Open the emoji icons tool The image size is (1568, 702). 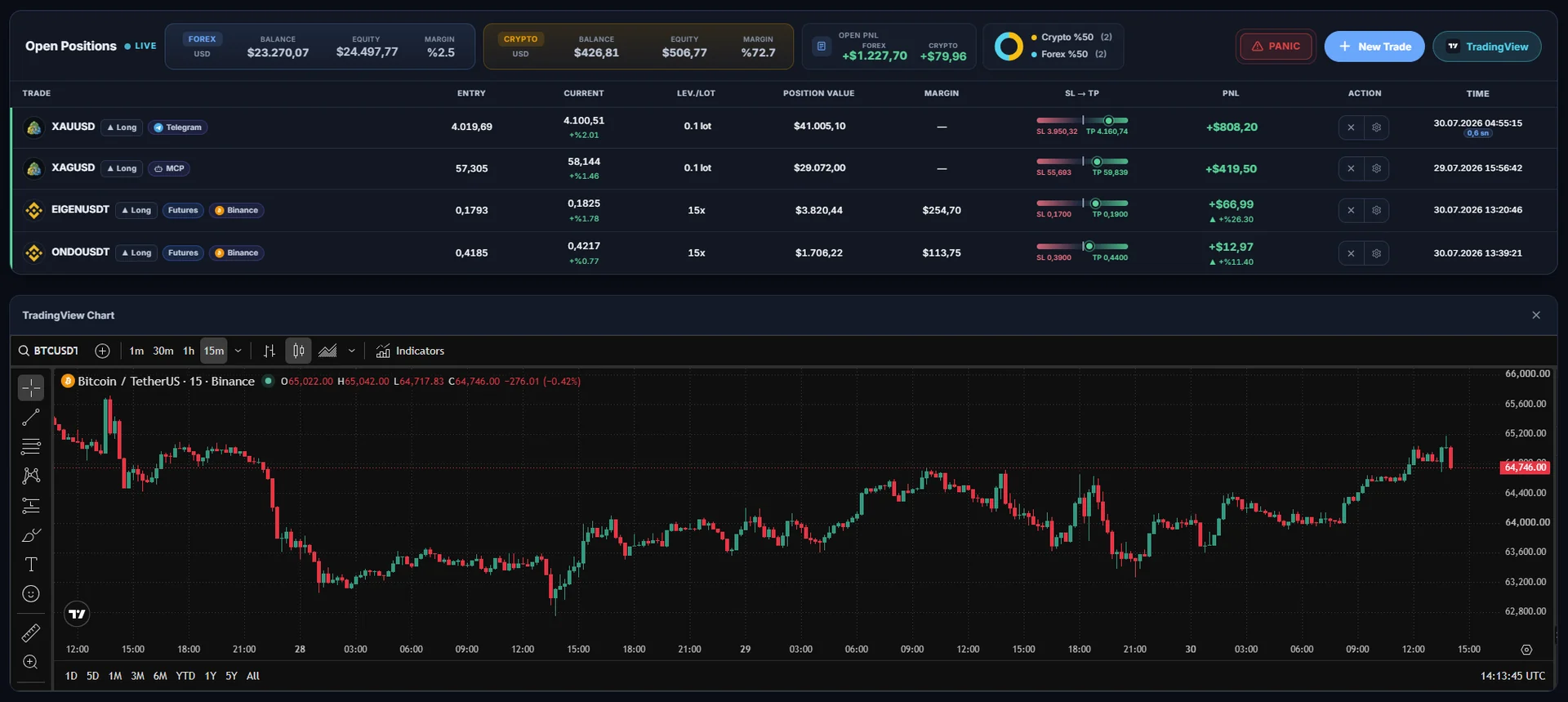coord(31,594)
